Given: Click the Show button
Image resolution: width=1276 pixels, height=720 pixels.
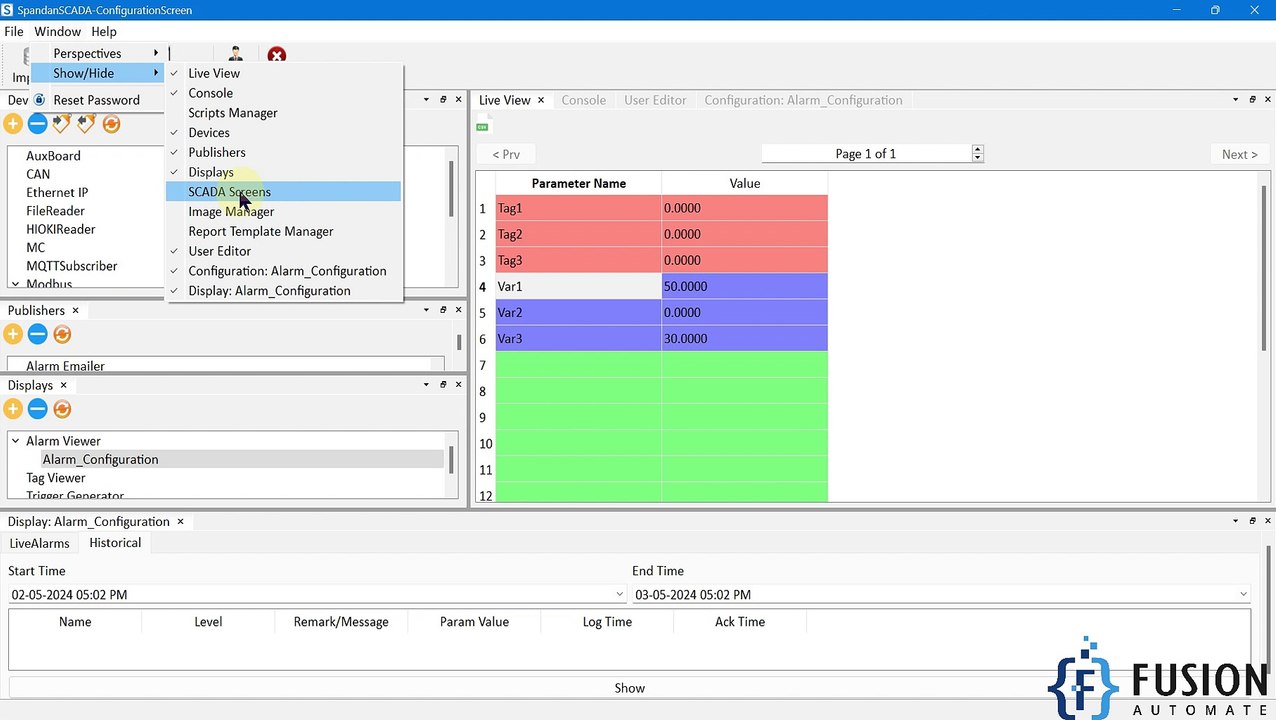Looking at the screenshot, I should click(630, 688).
